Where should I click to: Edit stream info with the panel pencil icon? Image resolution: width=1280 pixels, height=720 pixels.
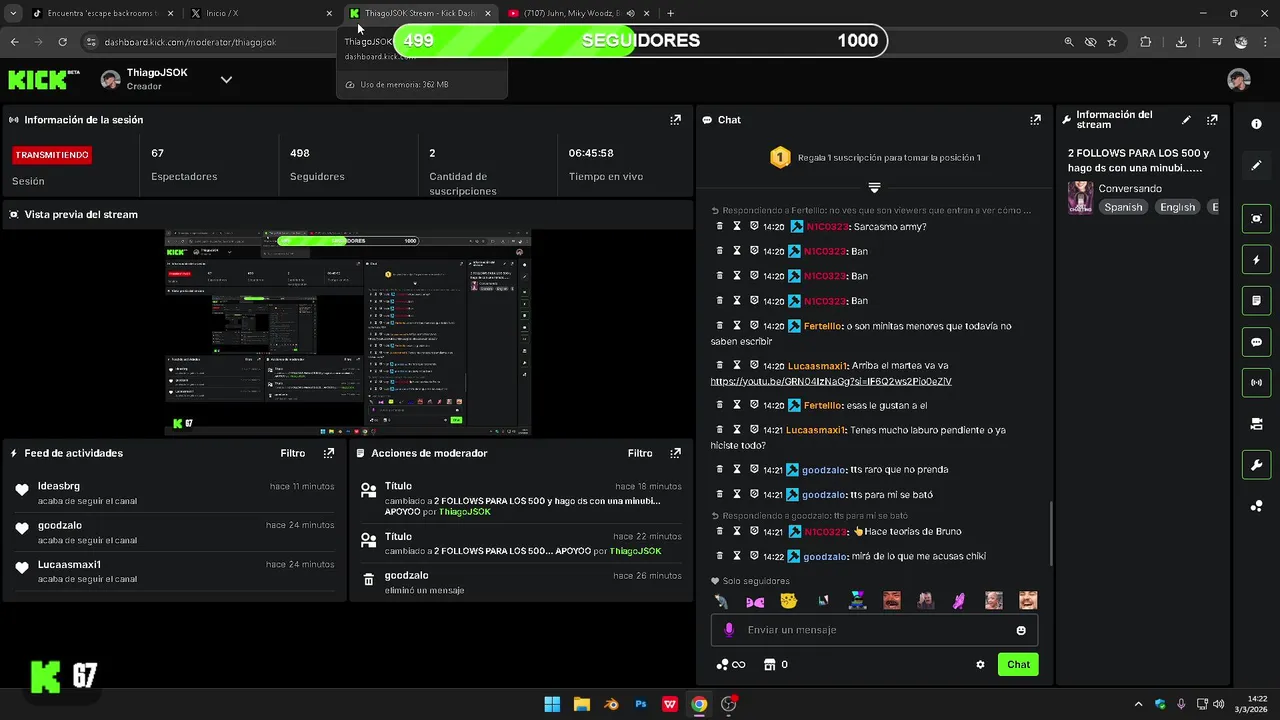tap(1186, 120)
